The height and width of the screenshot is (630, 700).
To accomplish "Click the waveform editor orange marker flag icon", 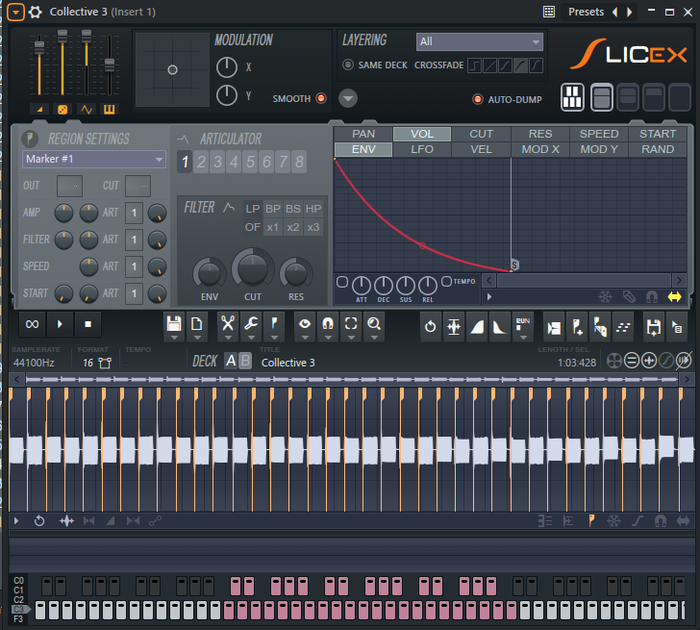I will click(592, 521).
